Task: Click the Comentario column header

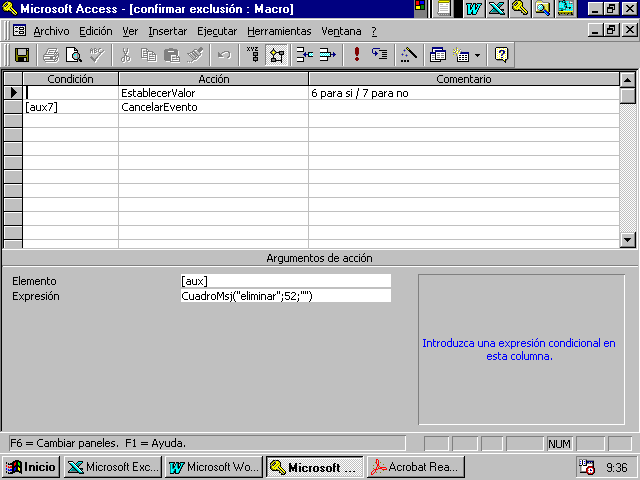Action: coord(464,79)
